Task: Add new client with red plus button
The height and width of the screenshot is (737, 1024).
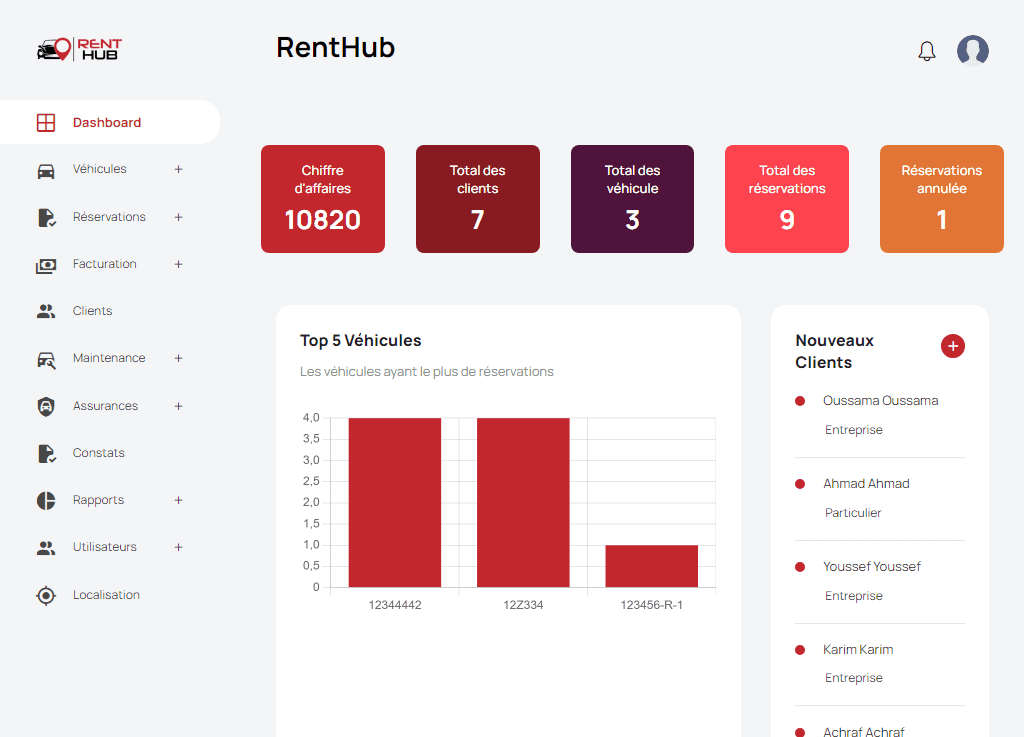Action: pos(952,346)
